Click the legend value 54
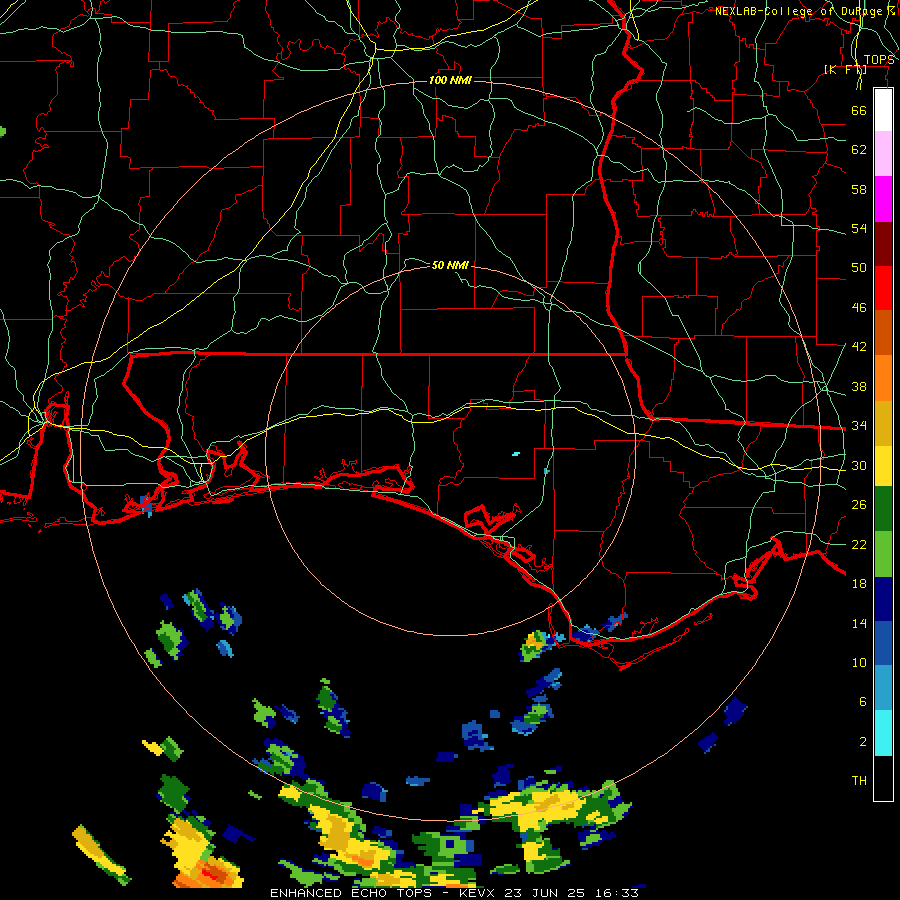The height and width of the screenshot is (900, 900). coord(859,228)
